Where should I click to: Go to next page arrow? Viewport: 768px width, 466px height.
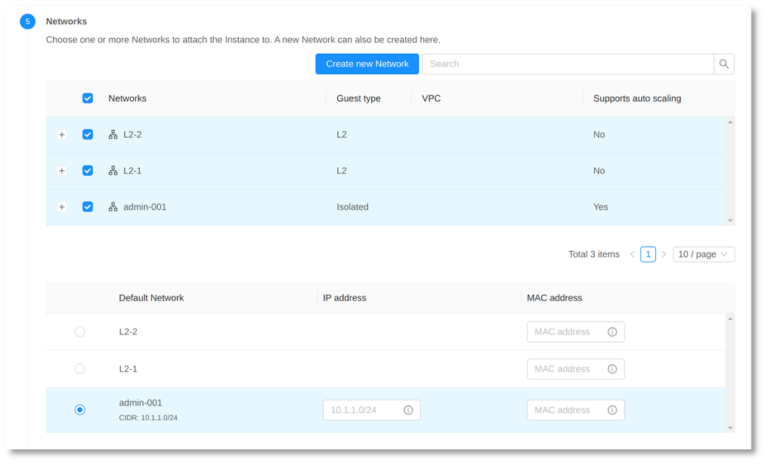point(664,254)
